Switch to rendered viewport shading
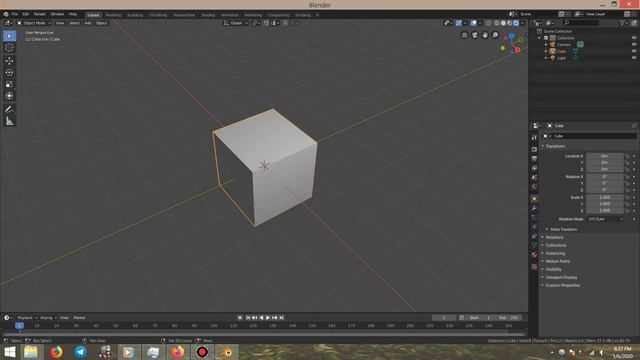This screenshot has height=360, width=640. (516, 23)
